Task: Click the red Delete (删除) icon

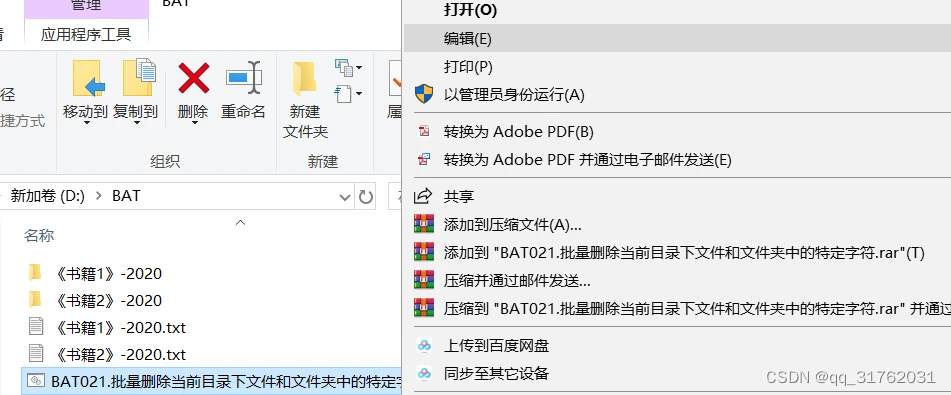Action: (193, 78)
